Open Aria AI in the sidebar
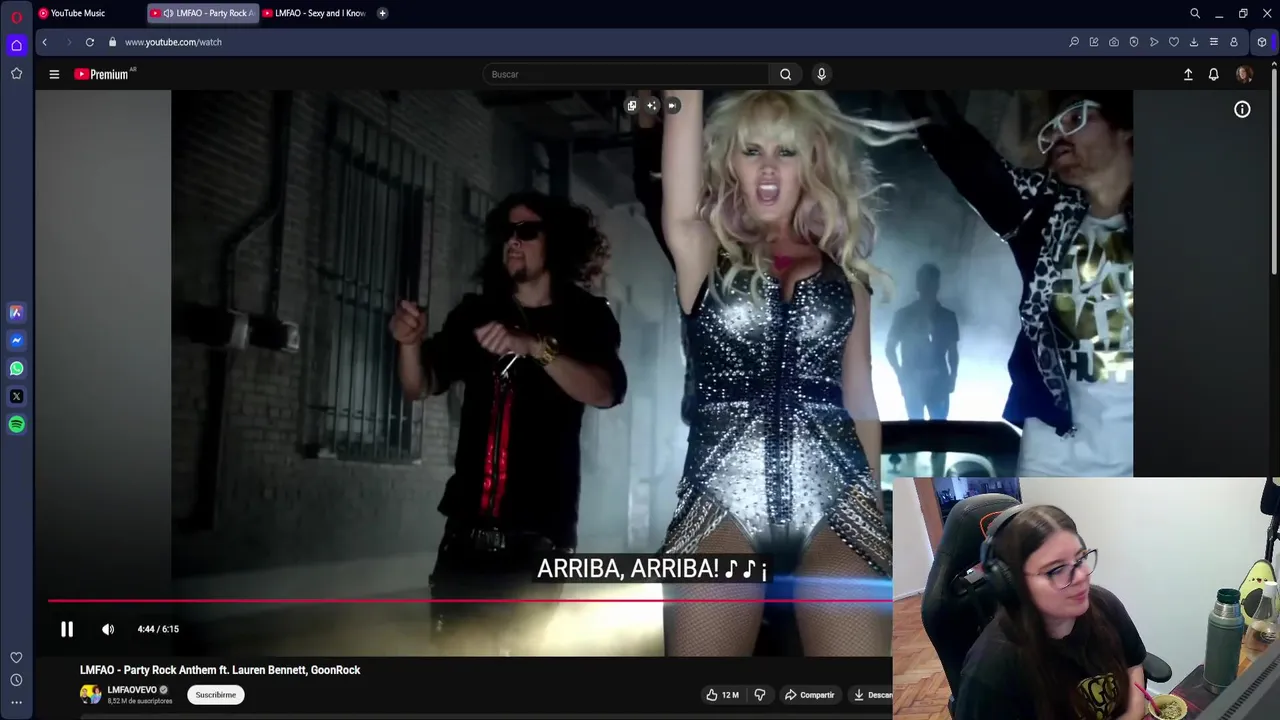 [16, 312]
